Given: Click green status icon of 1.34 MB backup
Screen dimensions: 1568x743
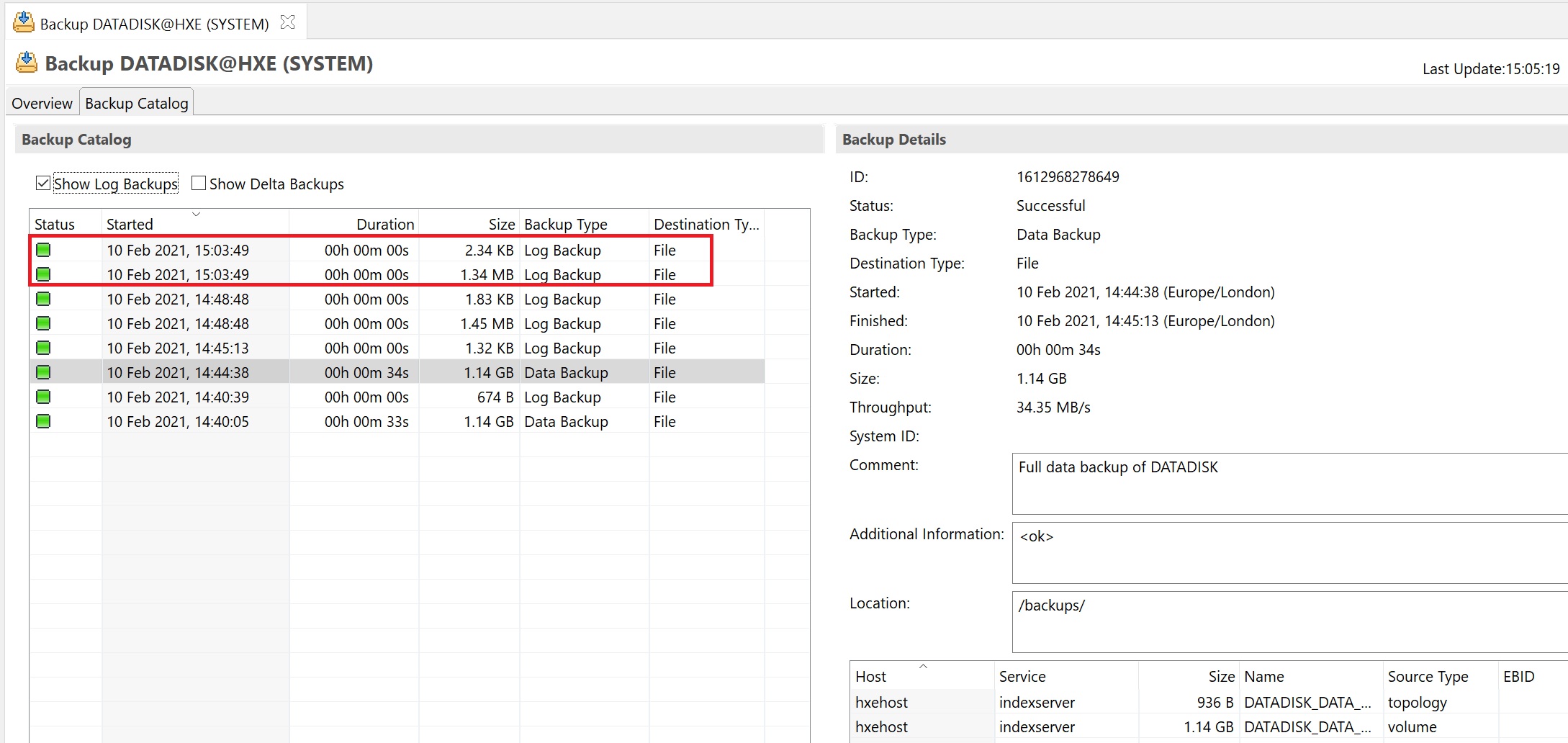Looking at the screenshot, I should point(43,274).
